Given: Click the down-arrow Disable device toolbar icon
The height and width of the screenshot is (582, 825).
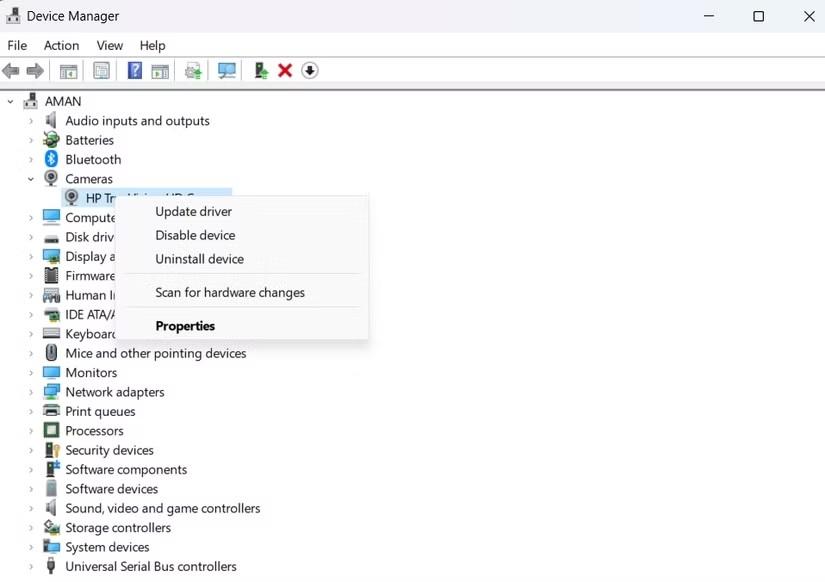Looking at the screenshot, I should coord(310,71).
